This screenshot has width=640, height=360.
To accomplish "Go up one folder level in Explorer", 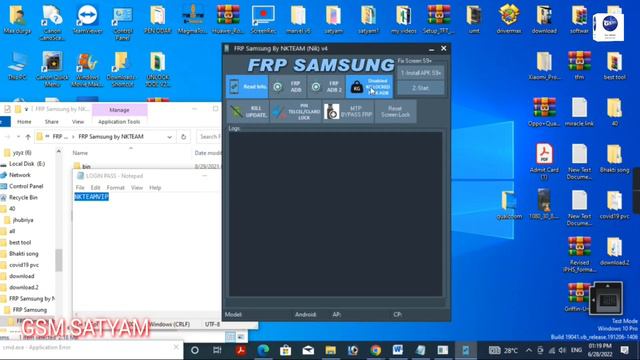I will coord(28,137).
